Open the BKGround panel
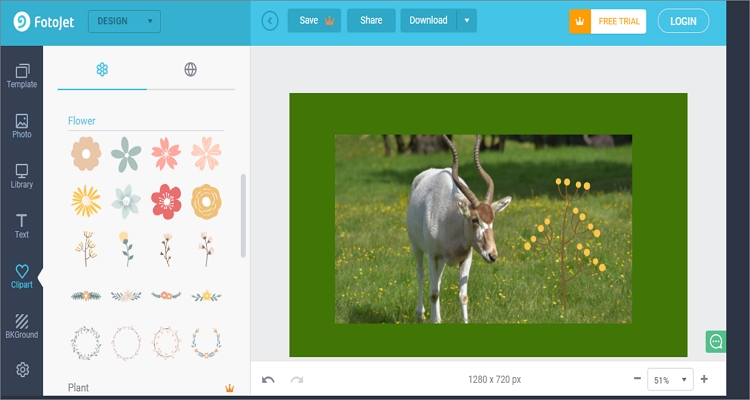Image resolution: width=750 pixels, height=400 pixels. pyautogui.click(x=22, y=326)
